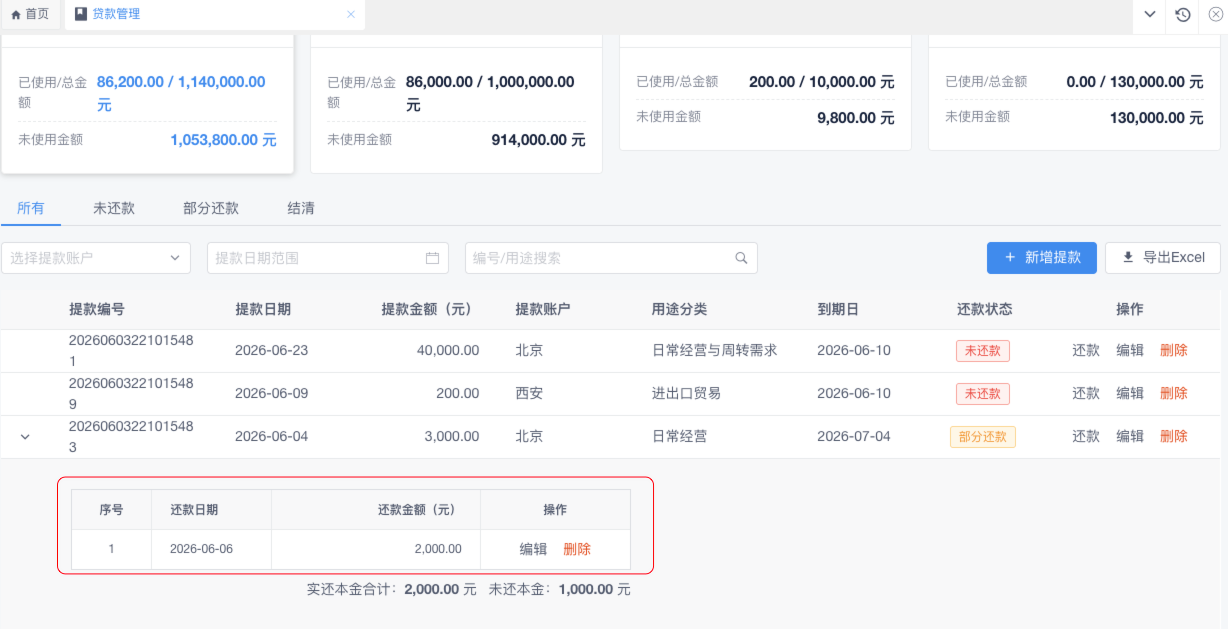Click the 部分还款 status tag
1228x629 pixels.
pos(983,437)
